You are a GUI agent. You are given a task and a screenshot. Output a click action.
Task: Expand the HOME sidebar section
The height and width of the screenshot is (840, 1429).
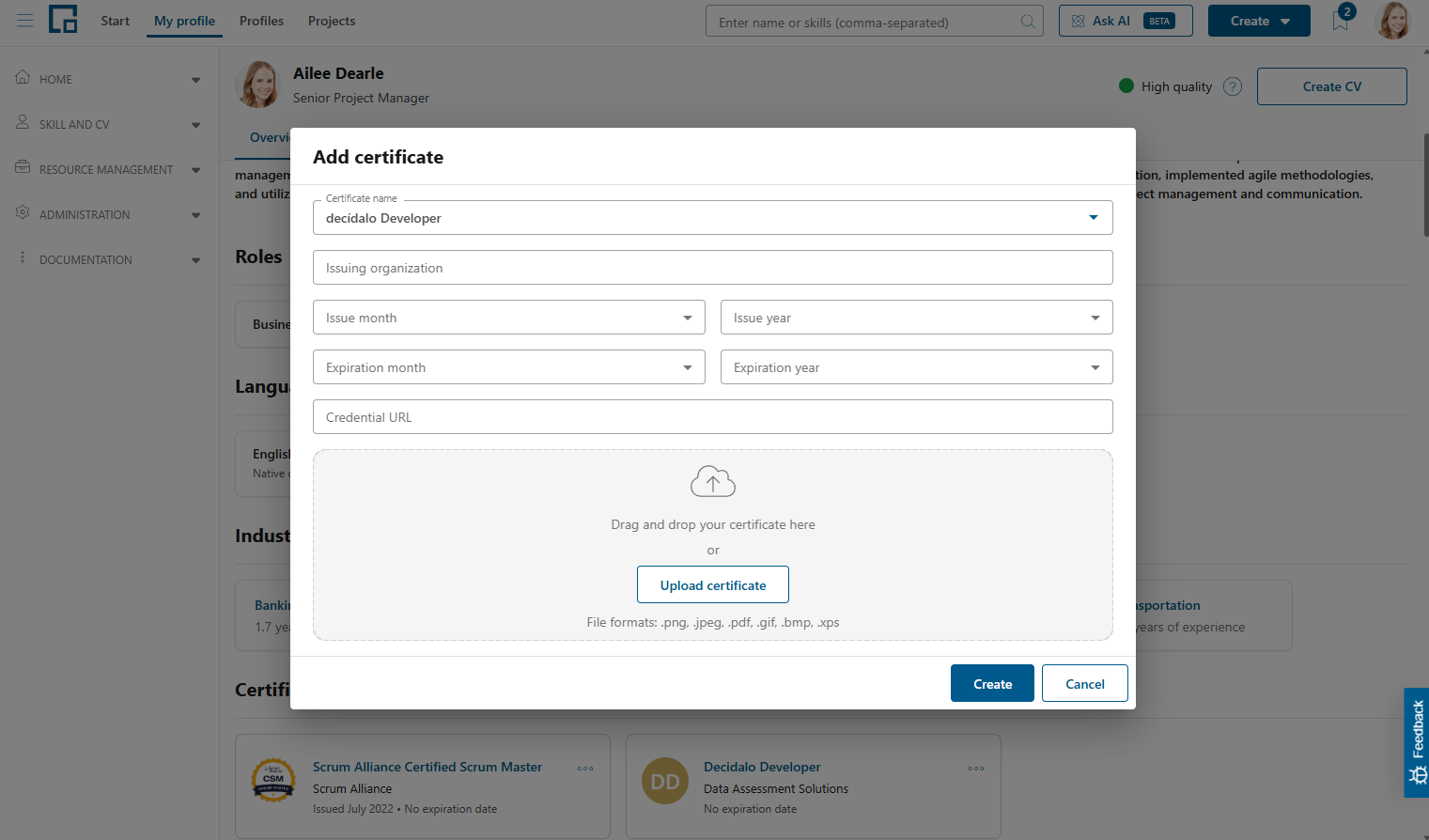(x=195, y=80)
